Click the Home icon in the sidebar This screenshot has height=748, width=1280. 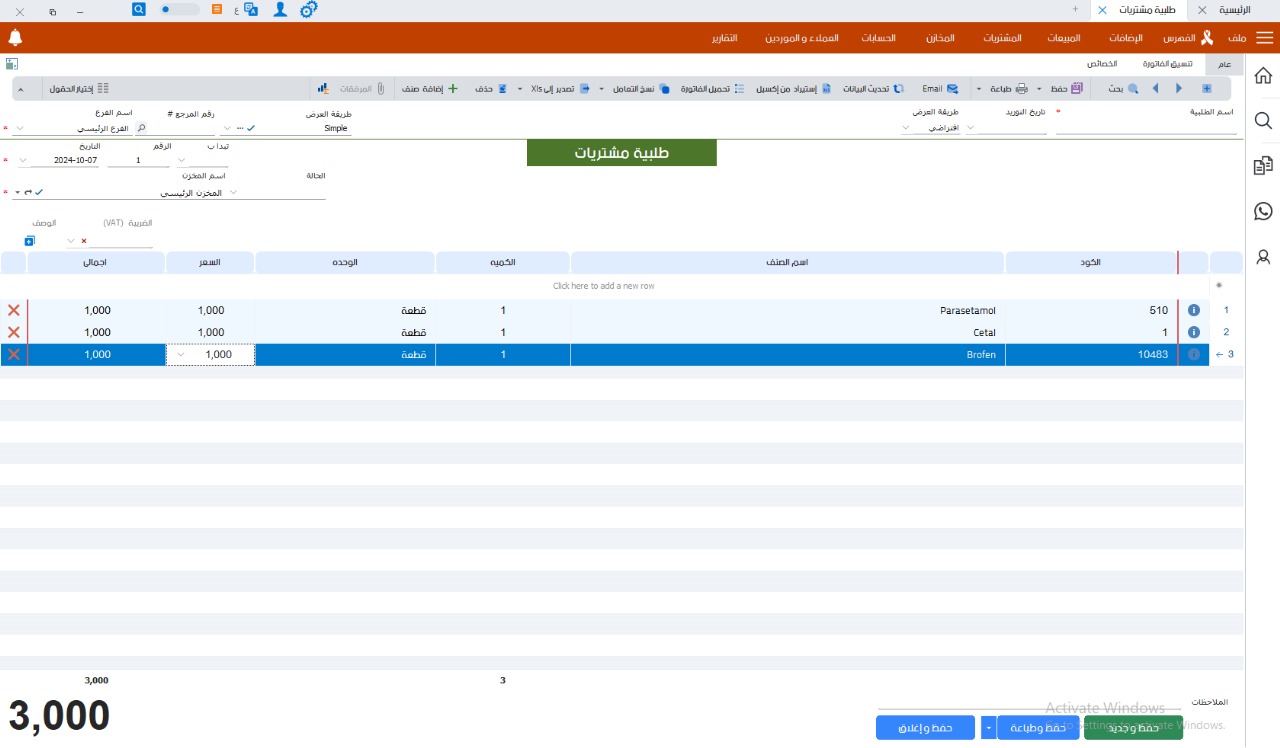(1263, 76)
